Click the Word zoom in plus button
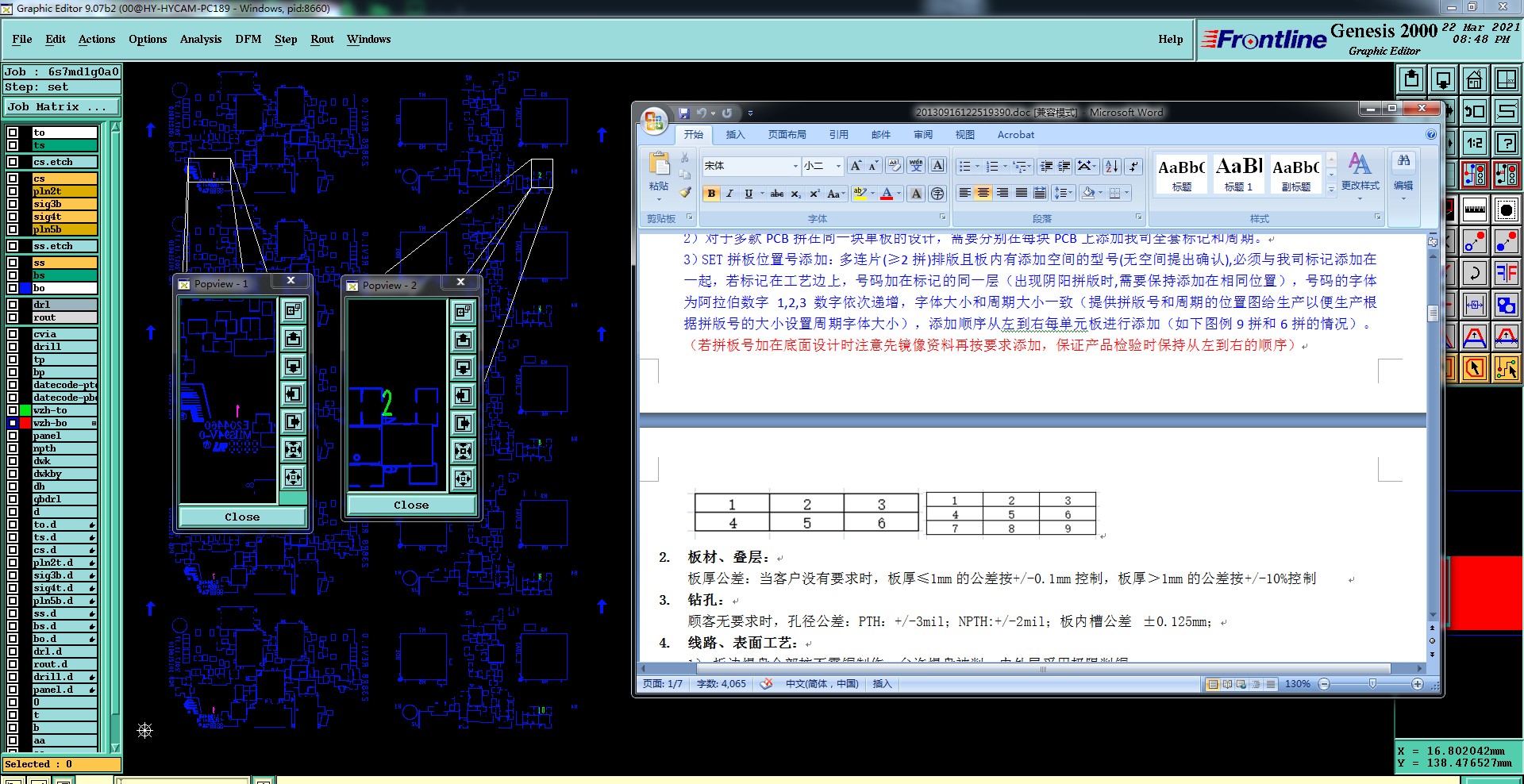 1418,684
